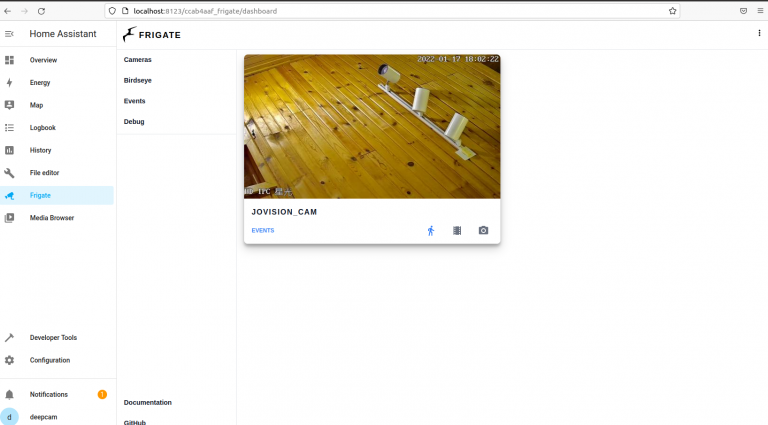The image size is (768, 425).
Task: Click the EVENTS link on jovision_cam card
Action: click(x=263, y=230)
